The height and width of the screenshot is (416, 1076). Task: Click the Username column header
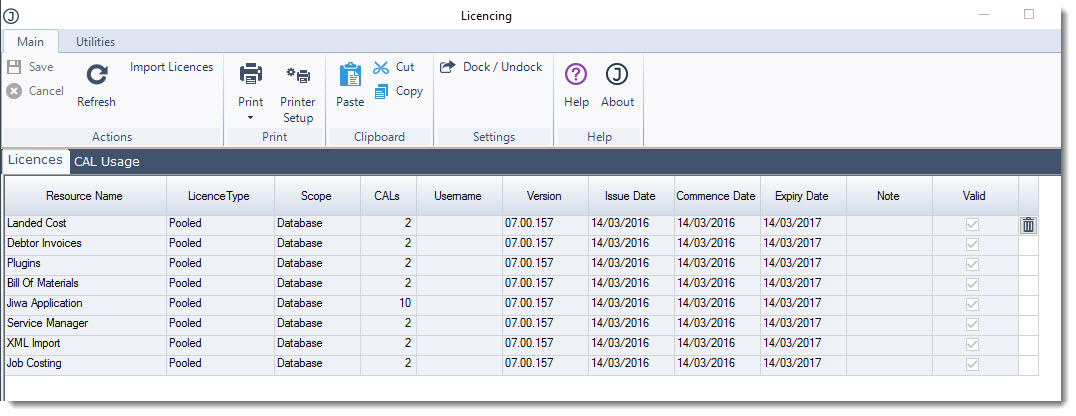[x=460, y=196]
